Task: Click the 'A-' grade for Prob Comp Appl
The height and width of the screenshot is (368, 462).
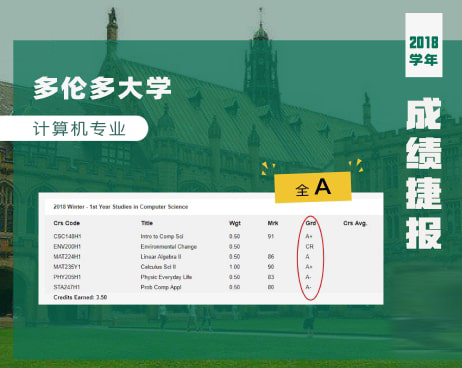Action: pyautogui.click(x=308, y=287)
